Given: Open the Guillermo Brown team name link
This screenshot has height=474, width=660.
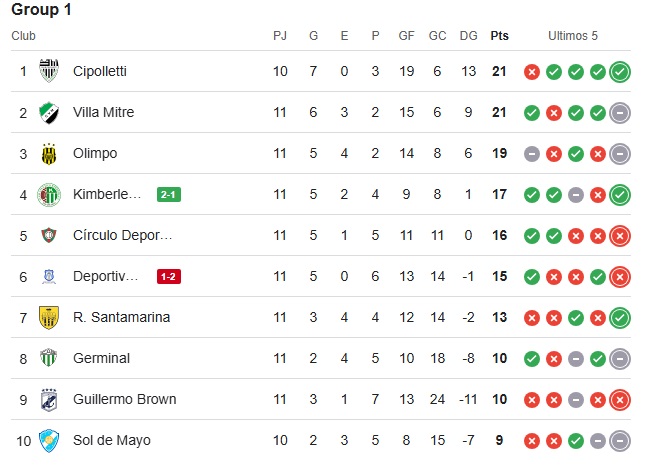Looking at the screenshot, I should (x=125, y=399).
